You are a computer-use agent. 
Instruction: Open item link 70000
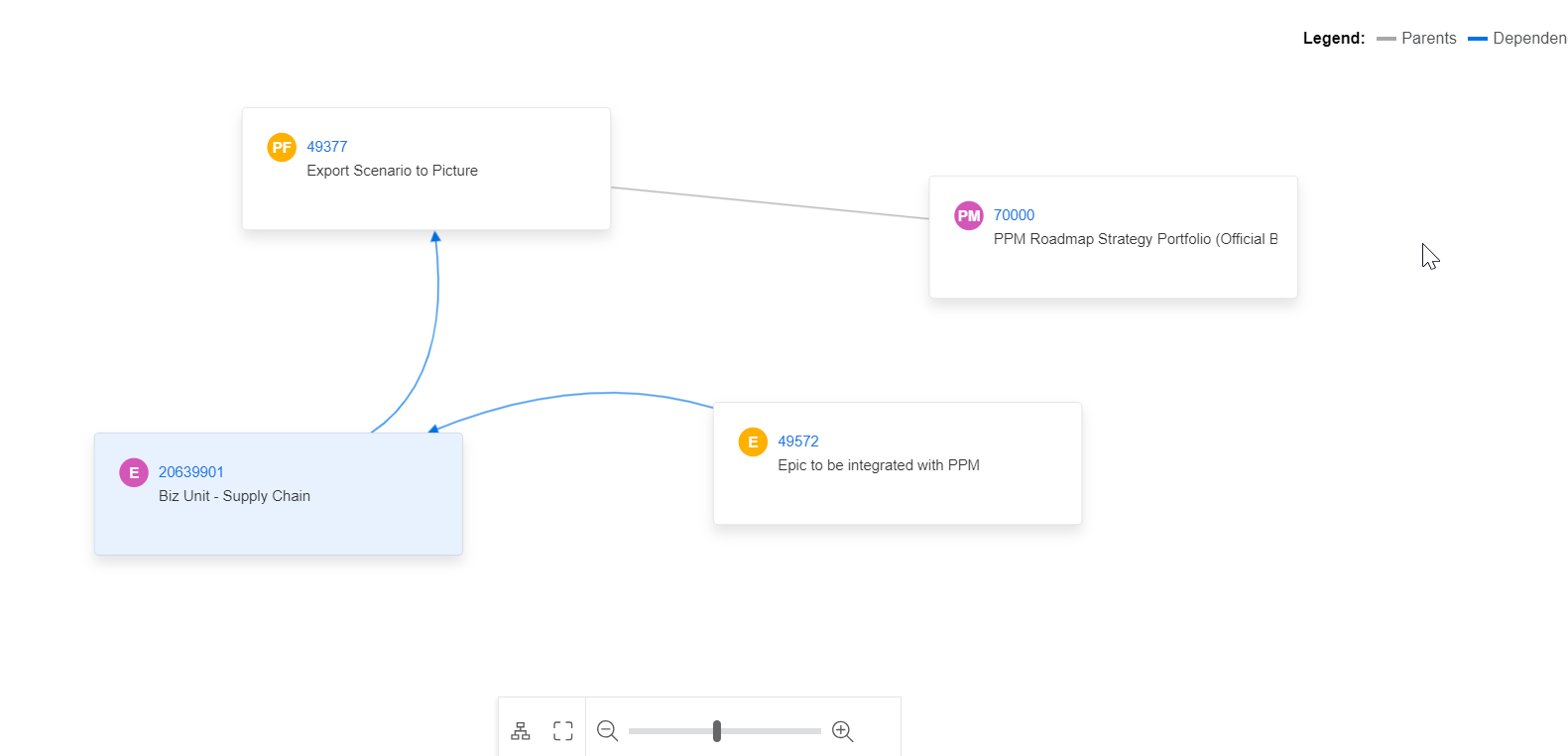tap(1014, 215)
